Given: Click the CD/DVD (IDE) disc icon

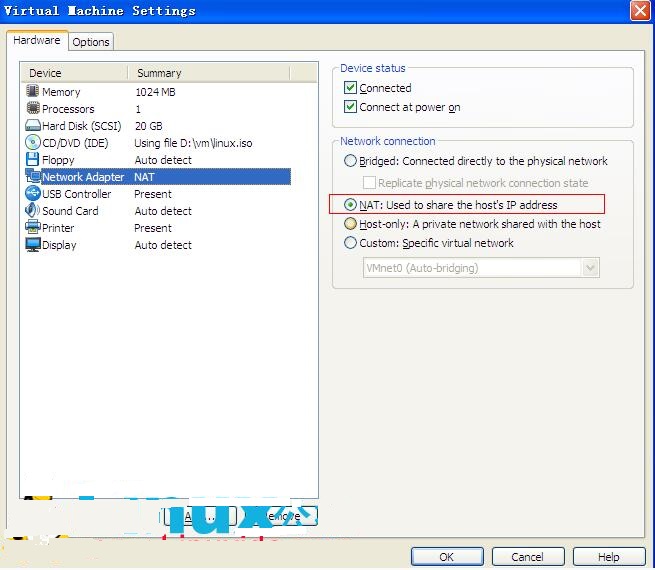Looking at the screenshot, I should tap(32, 142).
